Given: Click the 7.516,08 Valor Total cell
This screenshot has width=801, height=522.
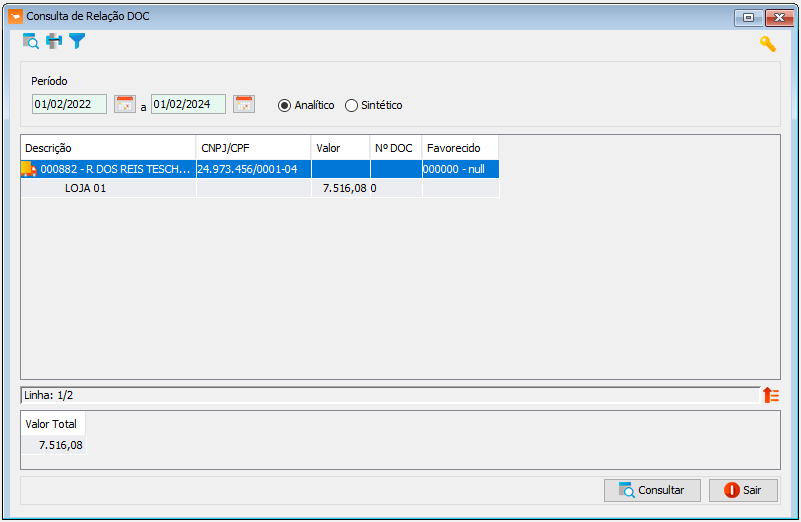Looking at the screenshot, I should 53,445.
